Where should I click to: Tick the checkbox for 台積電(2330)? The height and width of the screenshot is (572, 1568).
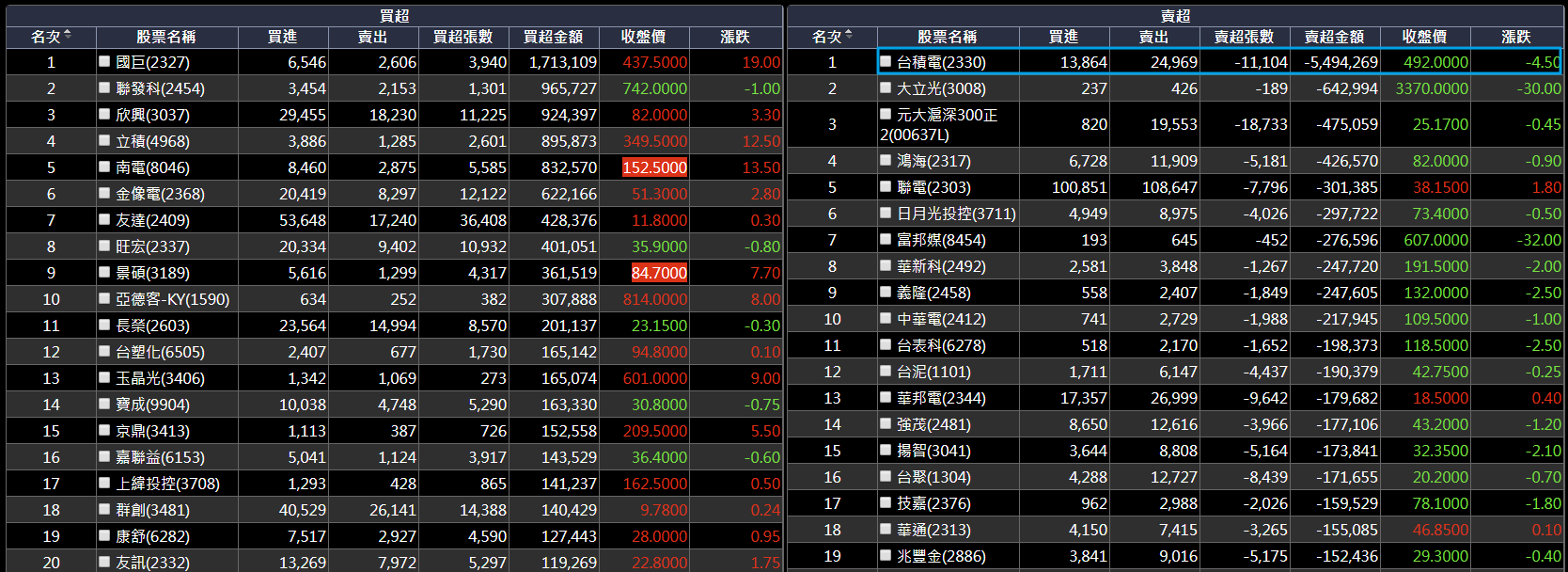886,61
